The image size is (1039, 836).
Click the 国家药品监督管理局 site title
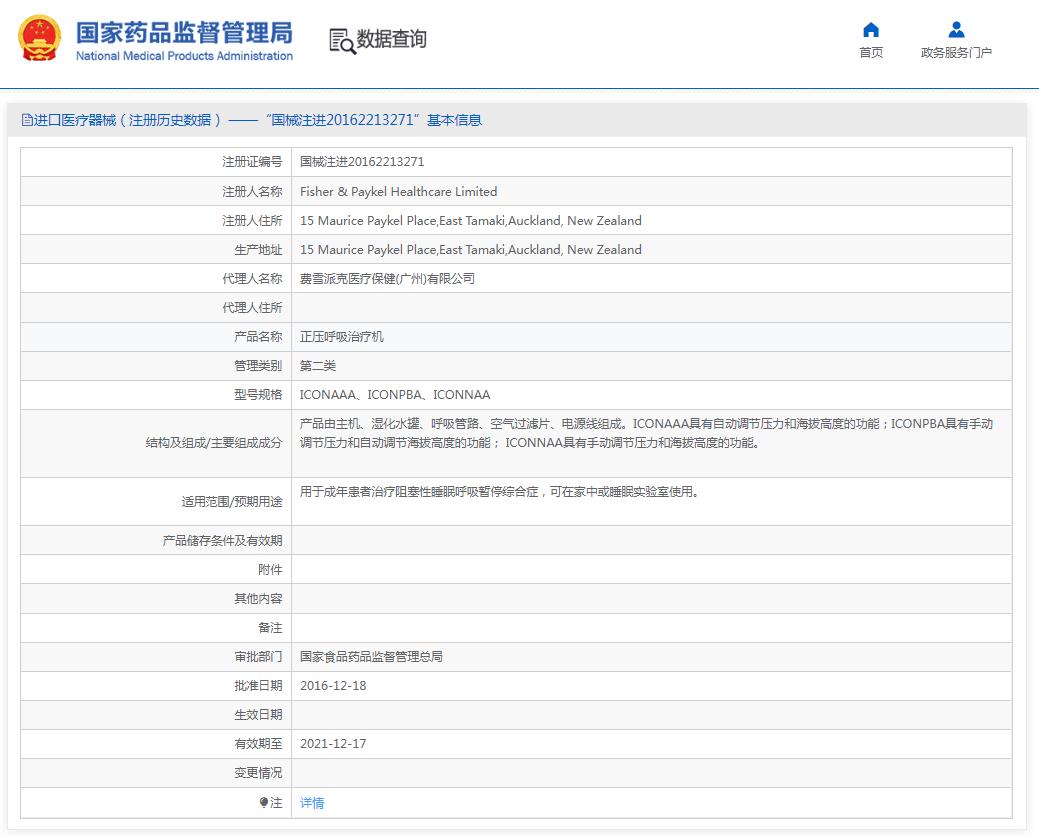pos(184,31)
